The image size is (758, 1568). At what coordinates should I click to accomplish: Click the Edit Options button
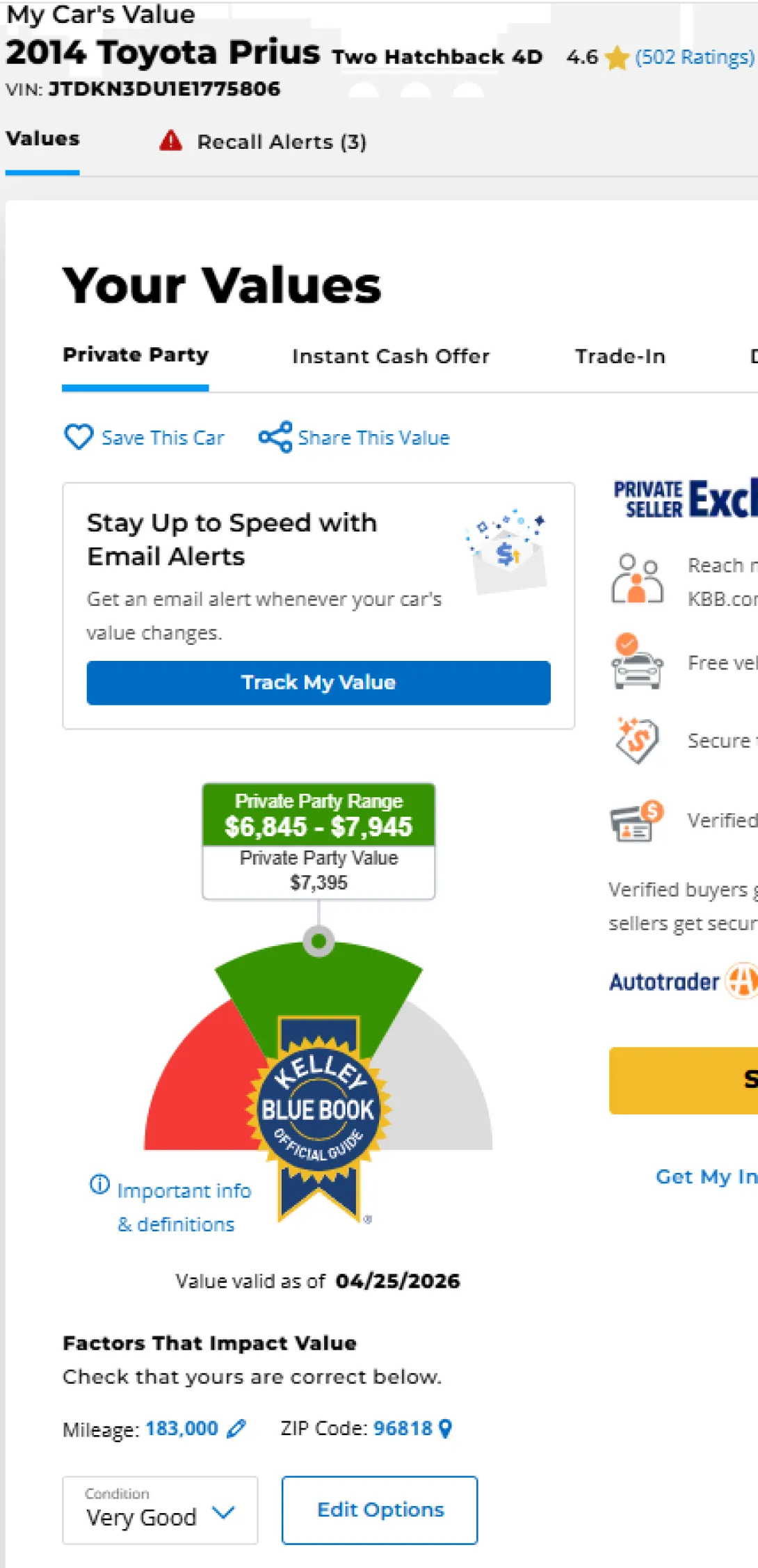(x=380, y=1510)
